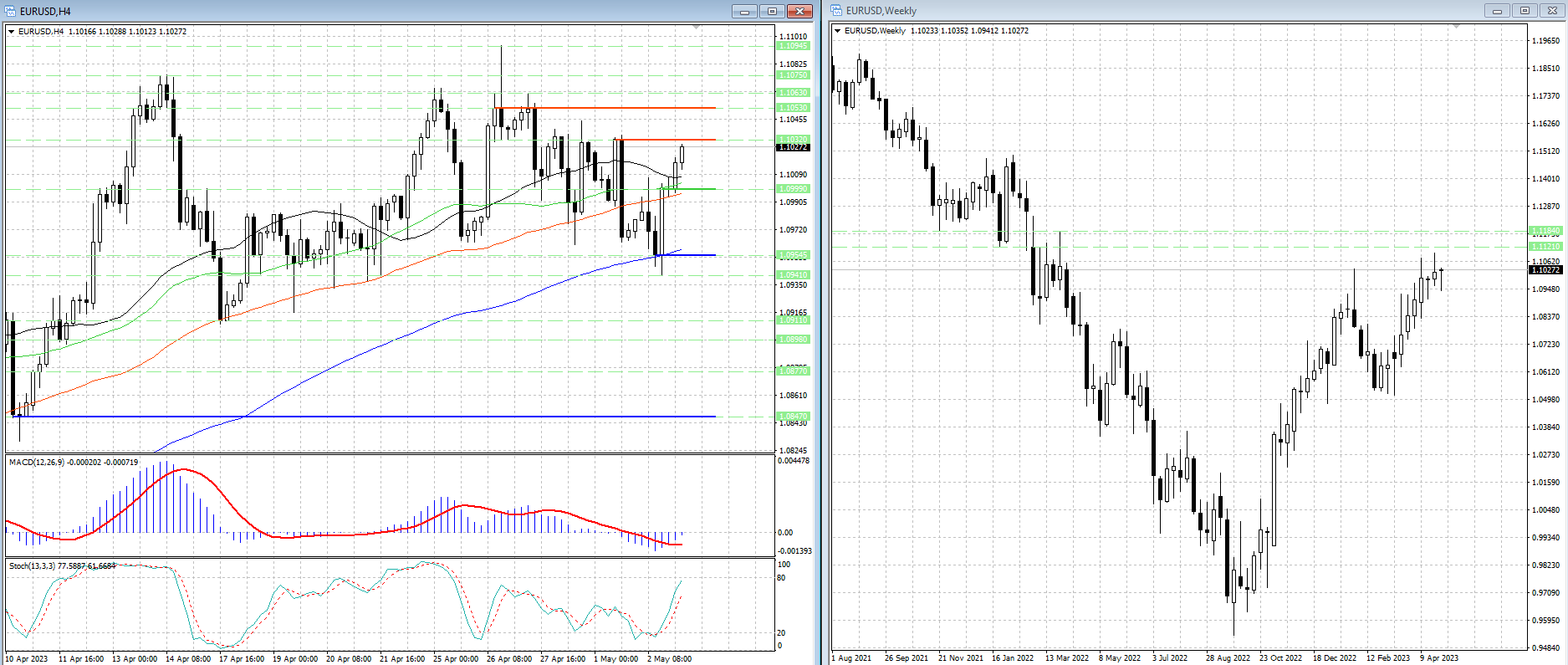Image resolution: width=1568 pixels, height=665 pixels.
Task: Open the dropdown arrow beside EURUSD,H4 label
Action: click(12, 32)
